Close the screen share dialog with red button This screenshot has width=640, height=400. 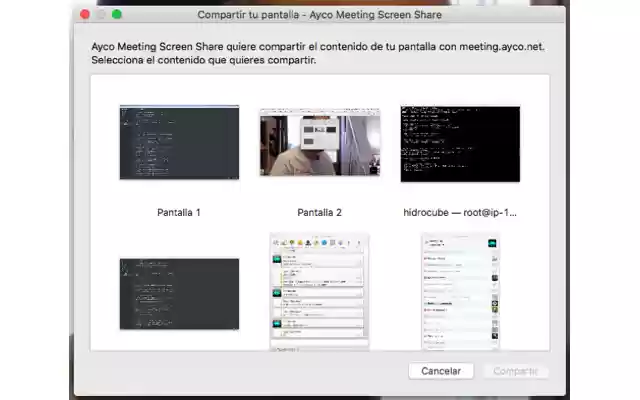[85, 14]
